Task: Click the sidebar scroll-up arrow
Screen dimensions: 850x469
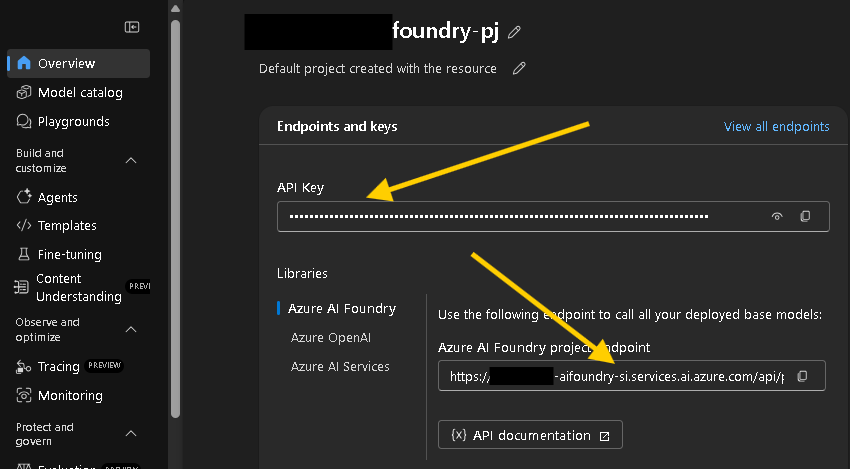Action: coord(175,9)
